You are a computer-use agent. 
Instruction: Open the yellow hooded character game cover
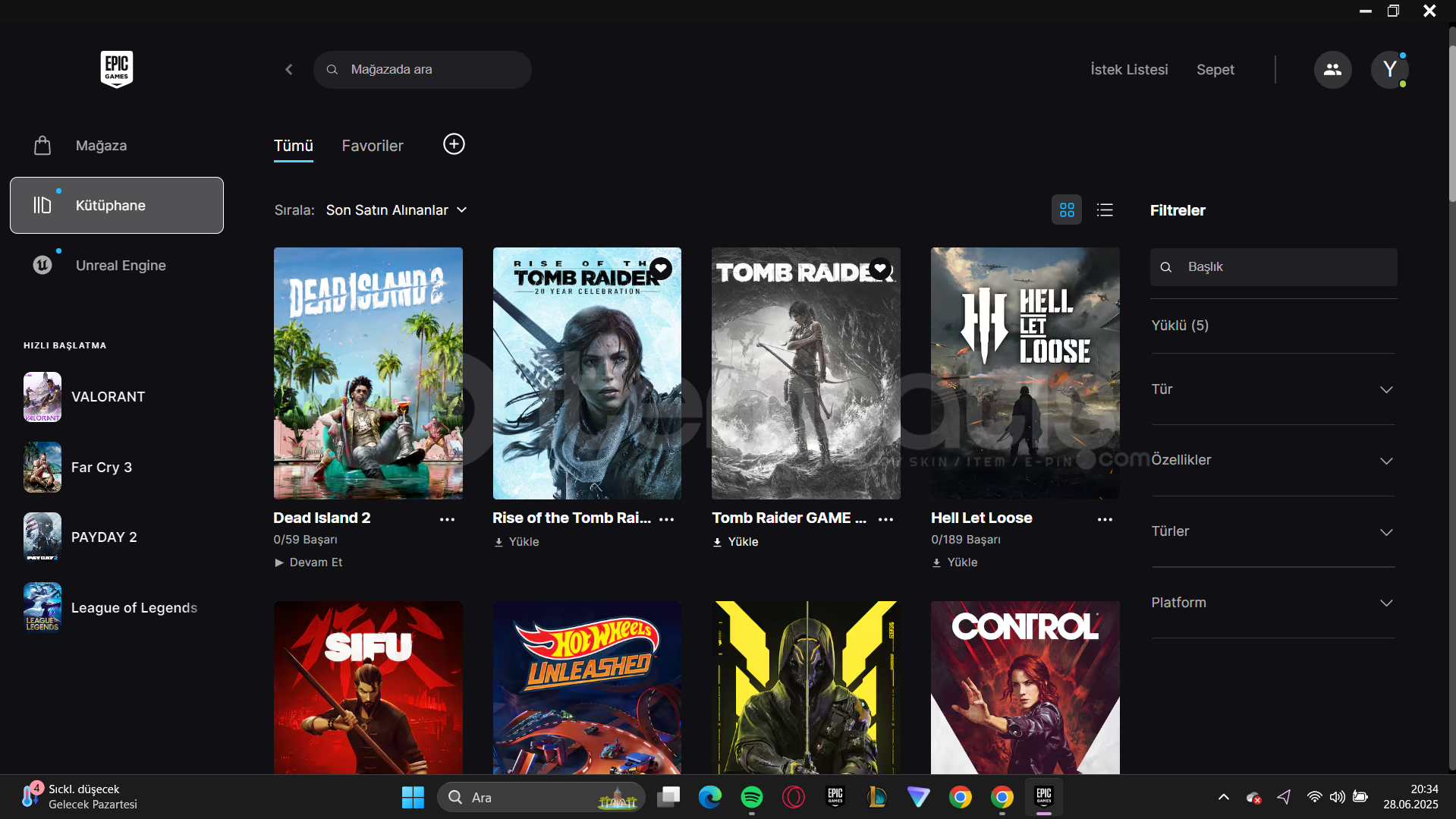coord(806,688)
